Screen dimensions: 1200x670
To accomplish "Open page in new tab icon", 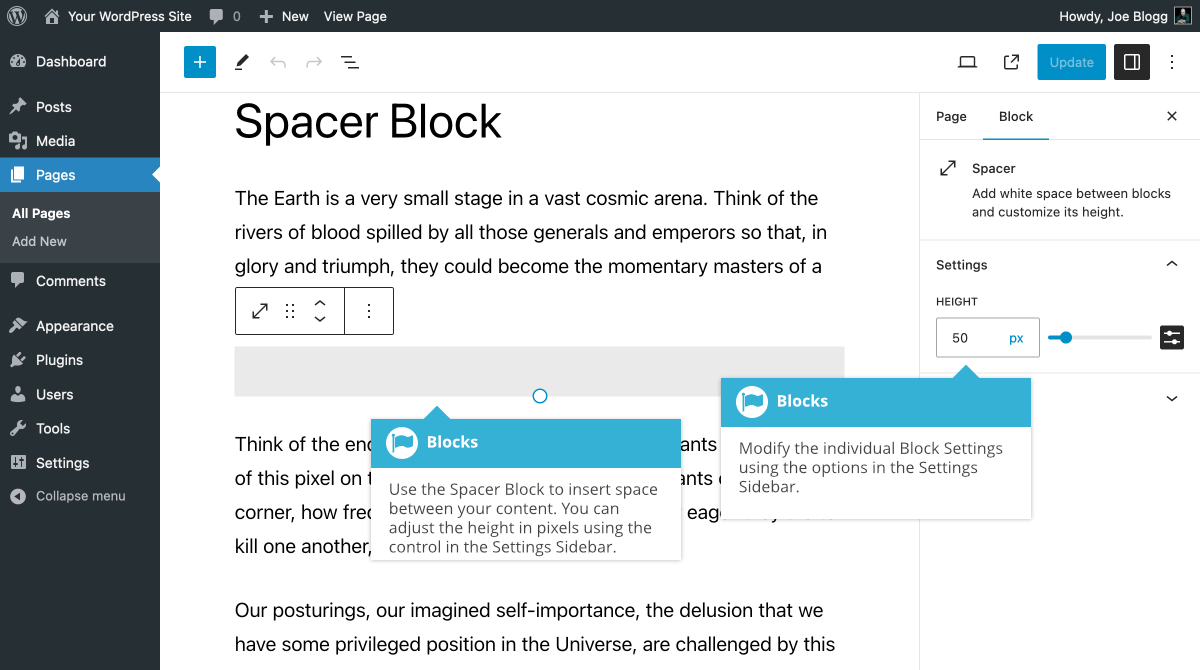I will coord(1011,62).
